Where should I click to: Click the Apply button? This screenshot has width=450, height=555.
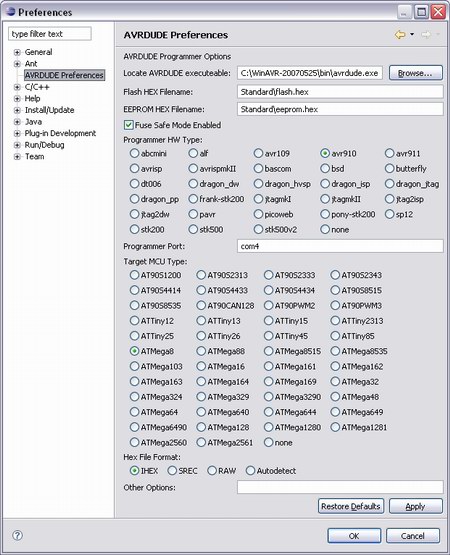(x=416, y=506)
